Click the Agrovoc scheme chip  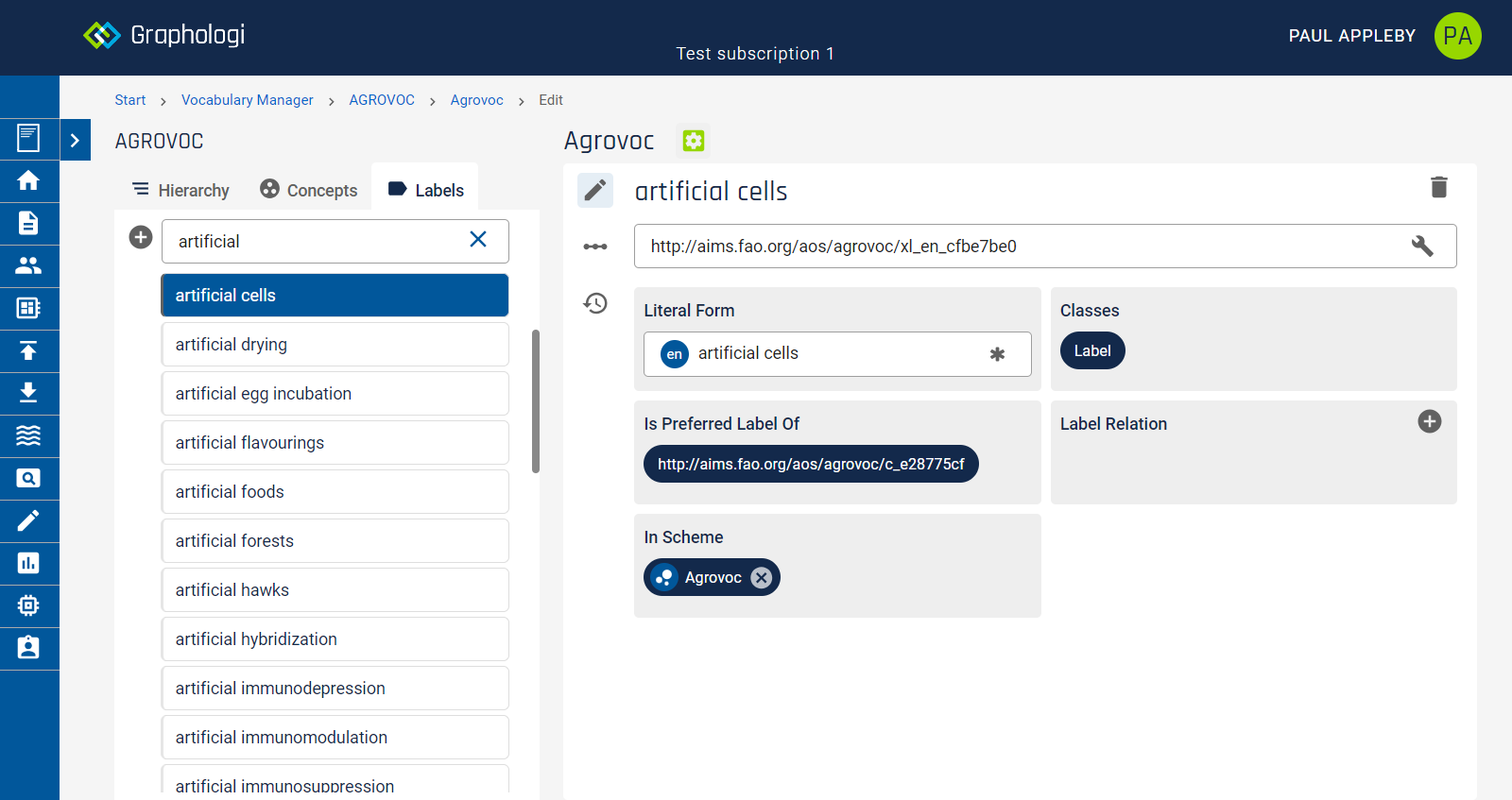coord(712,577)
